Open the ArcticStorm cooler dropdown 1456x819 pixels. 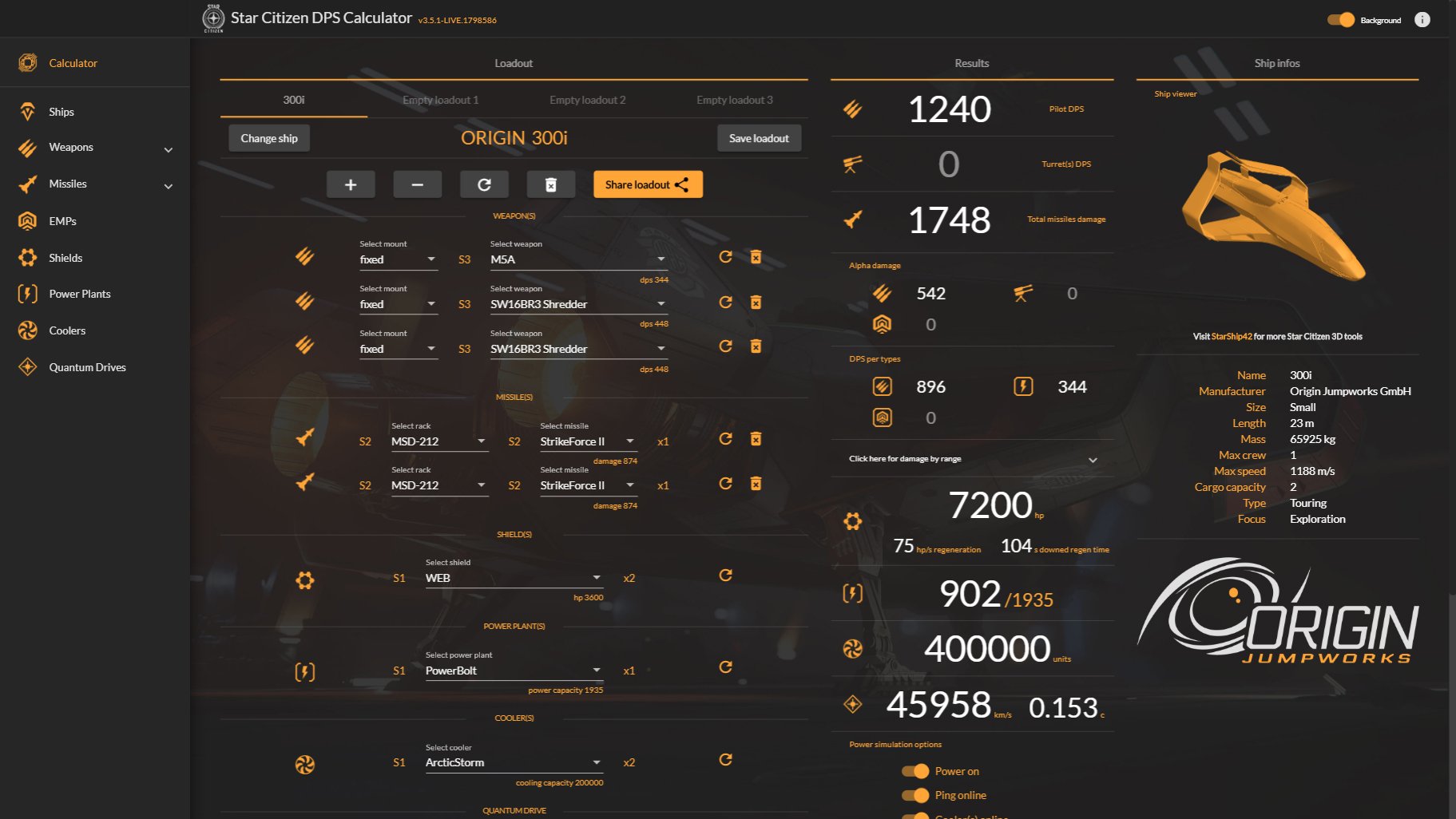pyautogui.click(x=514, y=762)
